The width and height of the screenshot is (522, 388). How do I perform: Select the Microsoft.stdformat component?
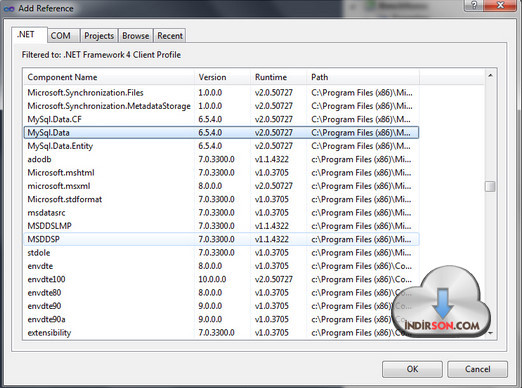click(x=221, y=199)
